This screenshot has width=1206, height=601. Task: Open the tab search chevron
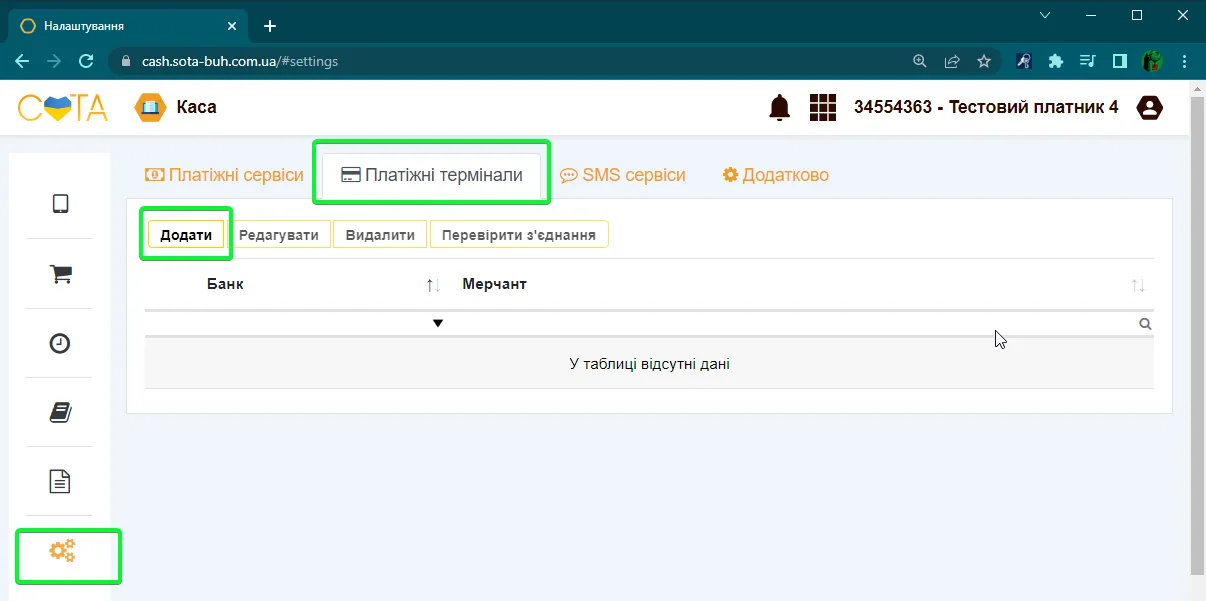click(1045, 15)
